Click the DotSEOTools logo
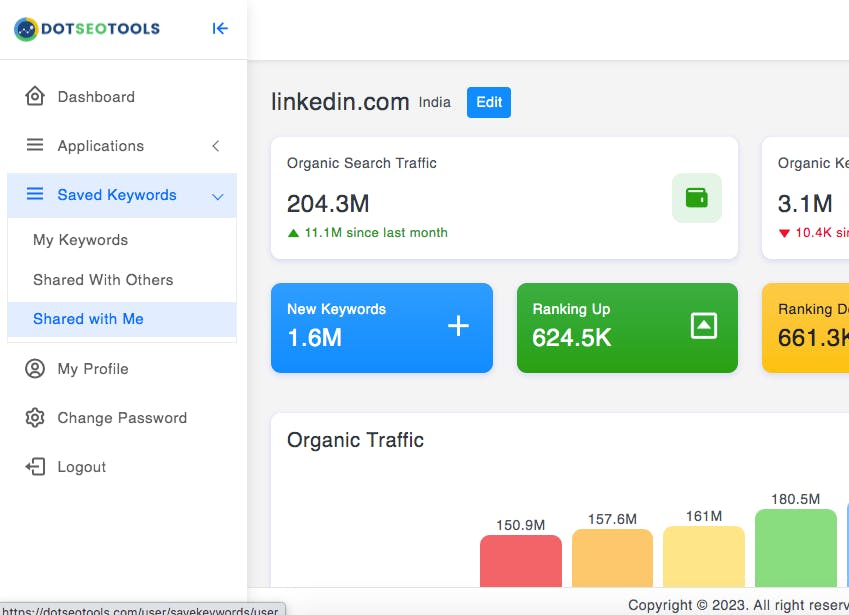This screenshot has height=615, width=849. [x=87, y=29]
